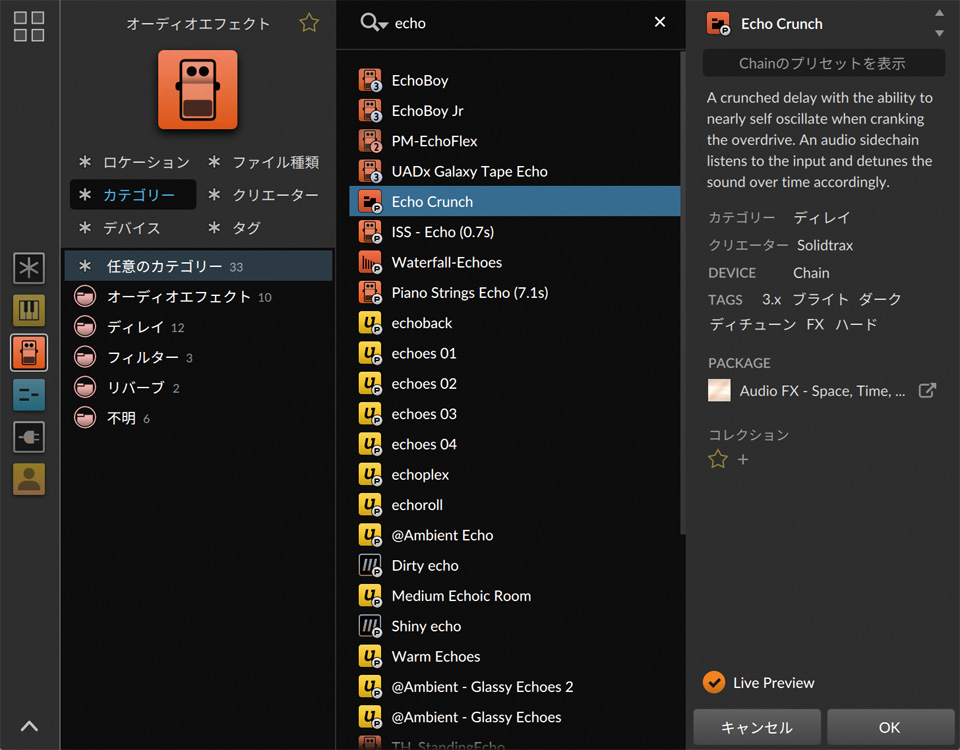This screenshot has height=750, width=960.
Task: Click the large orange pedal device image
Action: [198, 90]
